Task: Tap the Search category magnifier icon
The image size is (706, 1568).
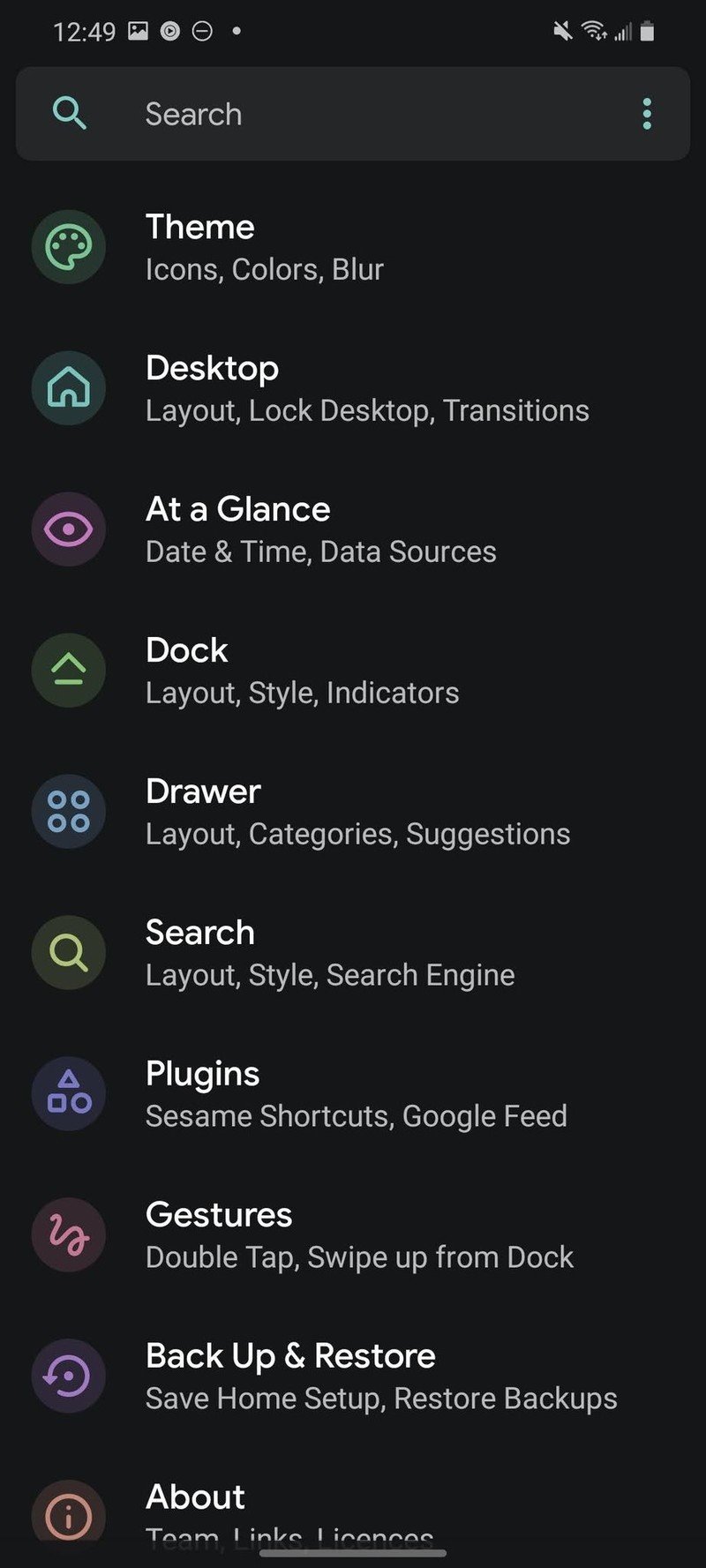Action: 69,953
